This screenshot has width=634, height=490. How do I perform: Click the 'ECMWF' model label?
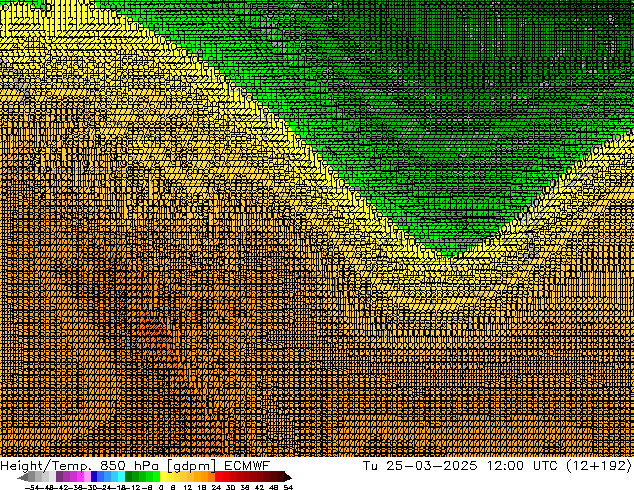click(x=247, y=466)
